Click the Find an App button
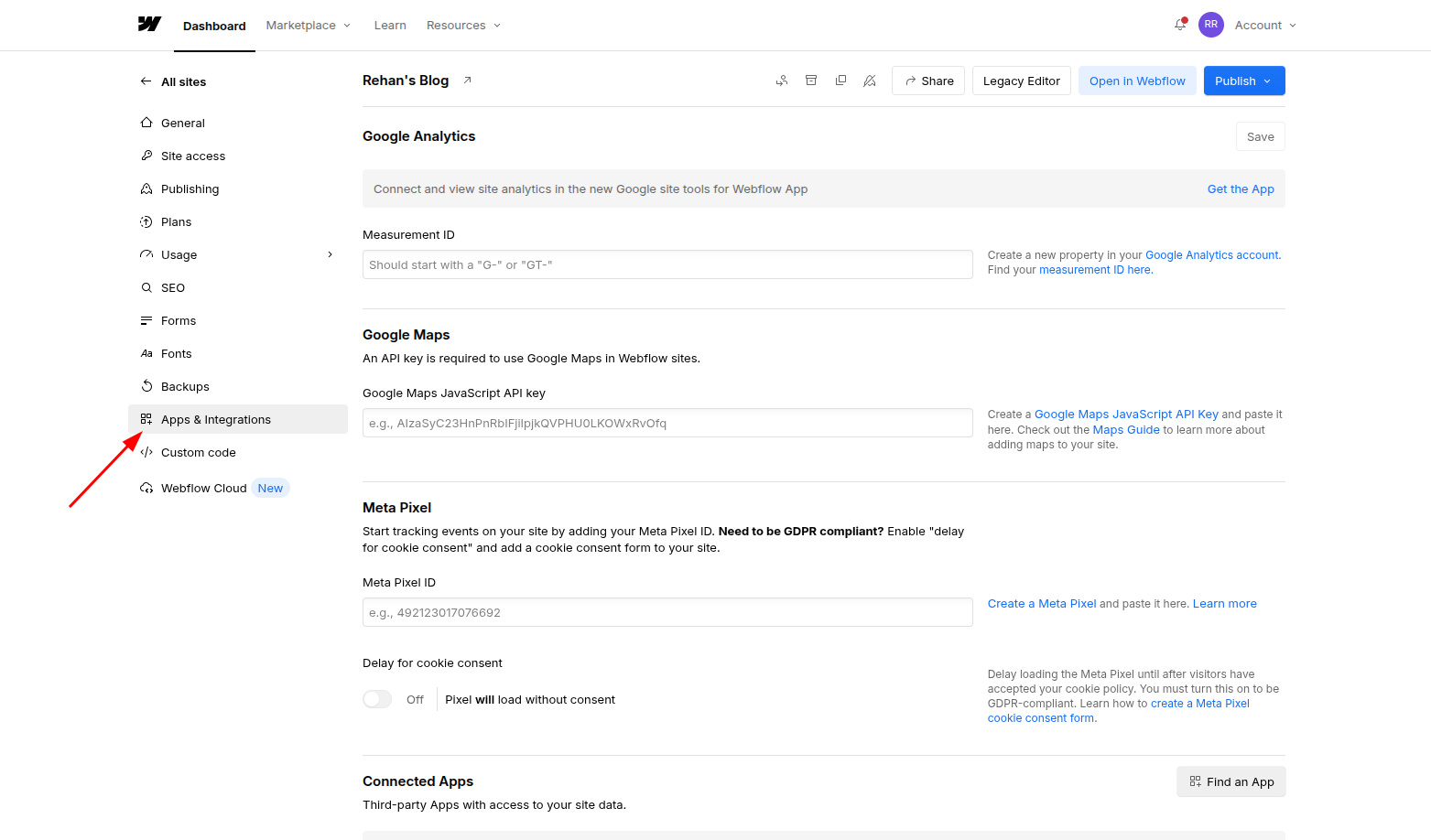Screen dimensions: 1431x840 pyautogui.click(x=1230, y=781)
